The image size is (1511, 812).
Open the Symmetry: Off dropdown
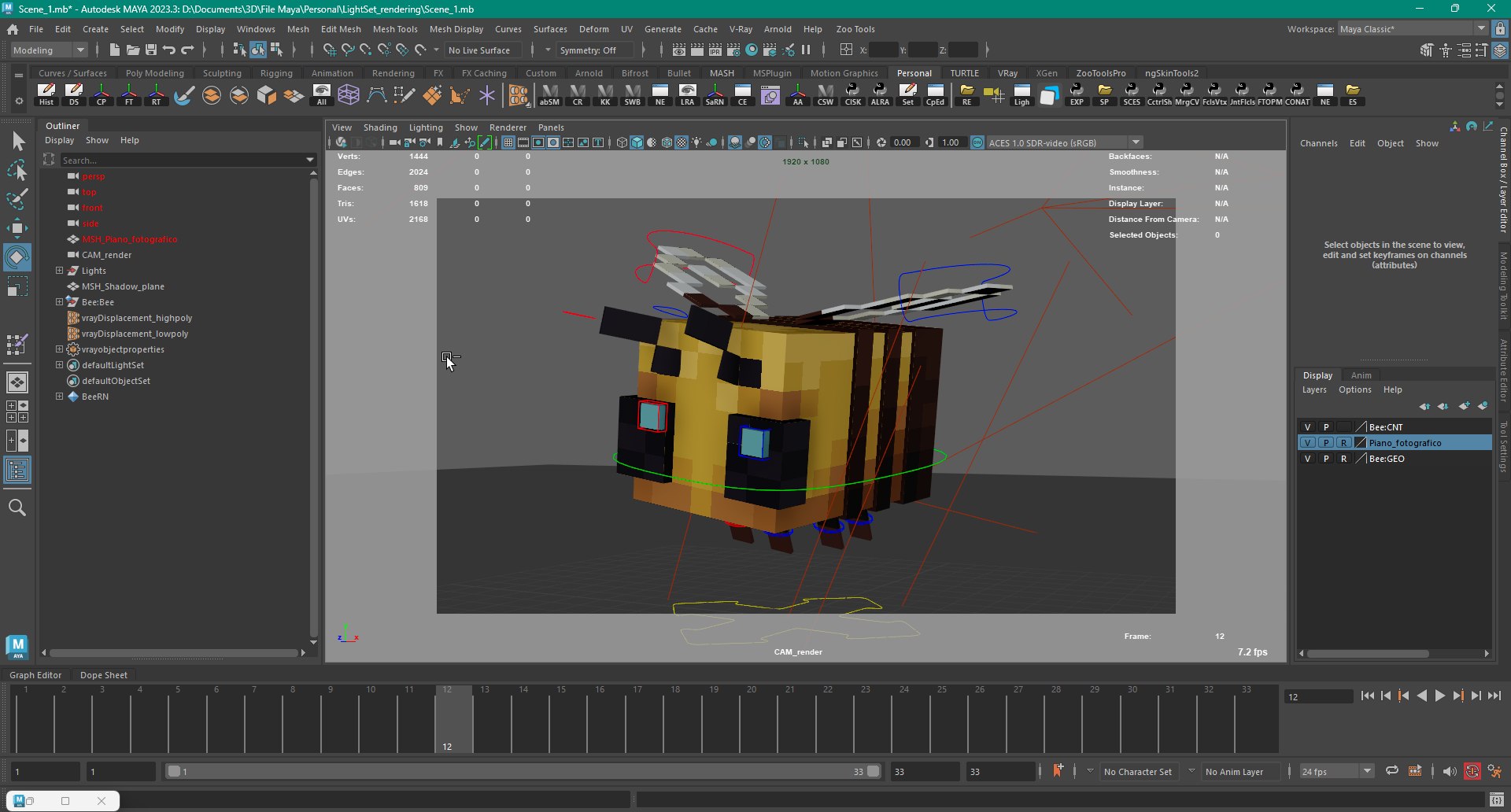tap(594, 50)
